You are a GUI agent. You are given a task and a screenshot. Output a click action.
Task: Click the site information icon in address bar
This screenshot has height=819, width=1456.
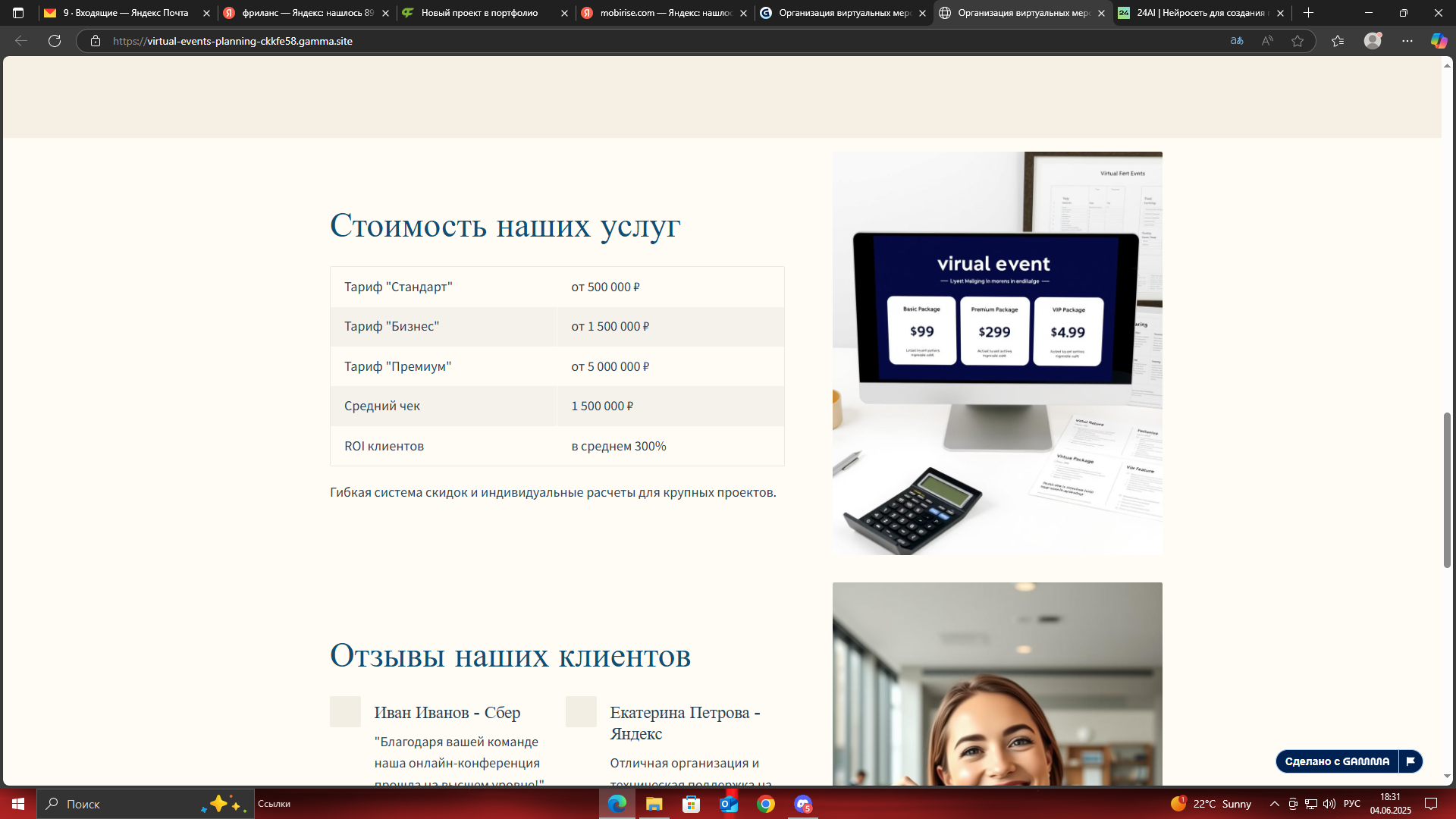96,41
